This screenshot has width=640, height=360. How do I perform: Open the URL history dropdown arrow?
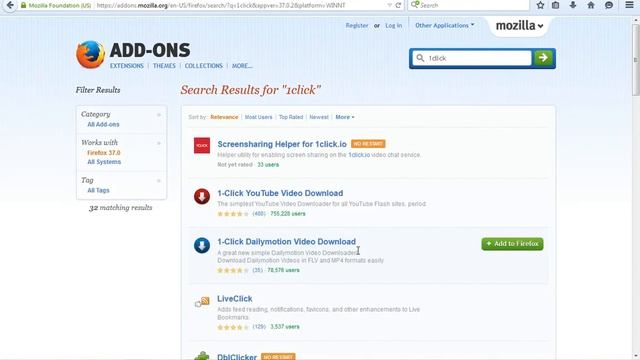click(x=389, y=5)
